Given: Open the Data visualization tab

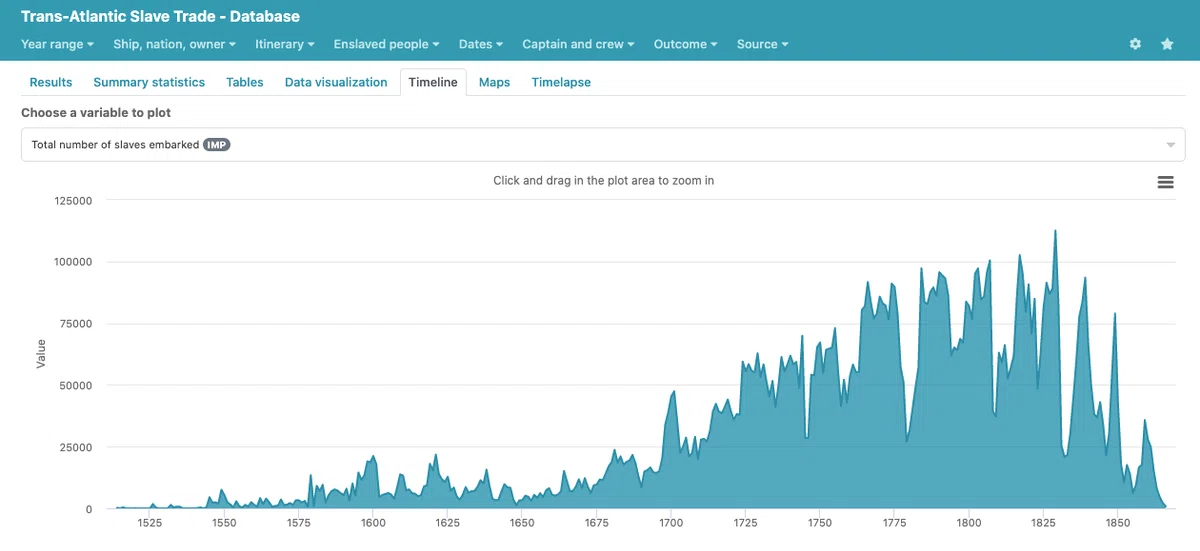Looking at the screenshot, I should click(336, 82).
